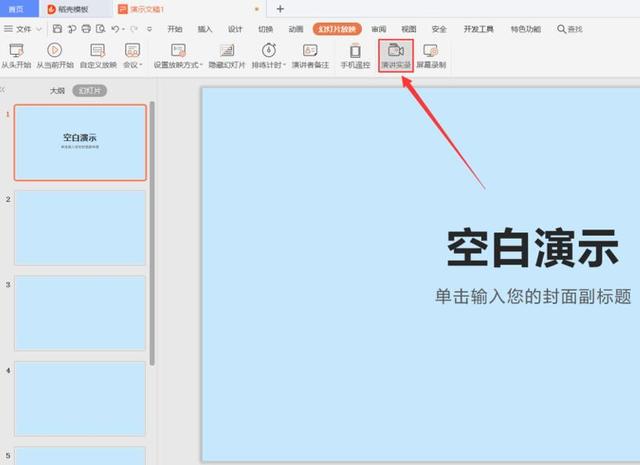
Task: Expand the 文件 menu dropdown arrow
Action: click(39, 29)
